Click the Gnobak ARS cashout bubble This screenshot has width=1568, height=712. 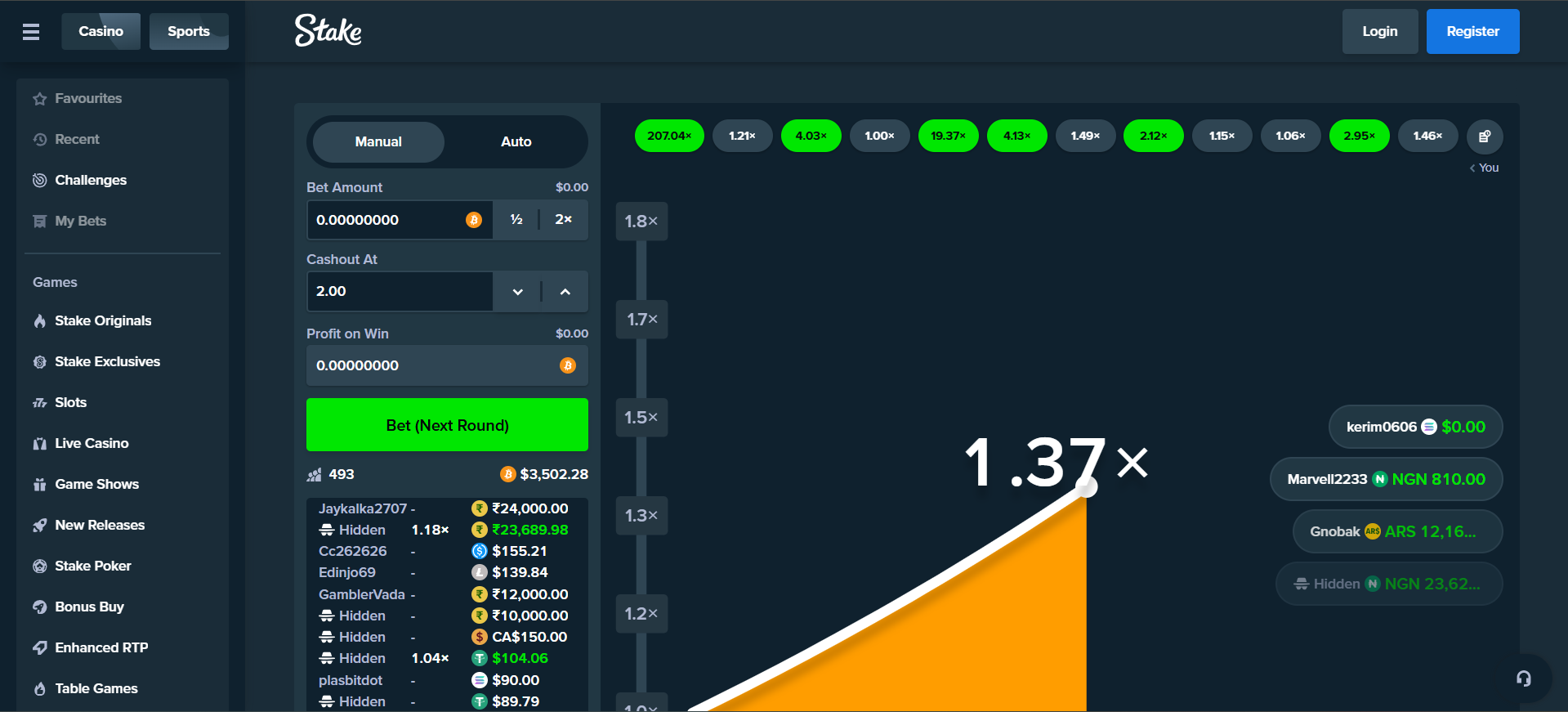tap(1397, 531)
